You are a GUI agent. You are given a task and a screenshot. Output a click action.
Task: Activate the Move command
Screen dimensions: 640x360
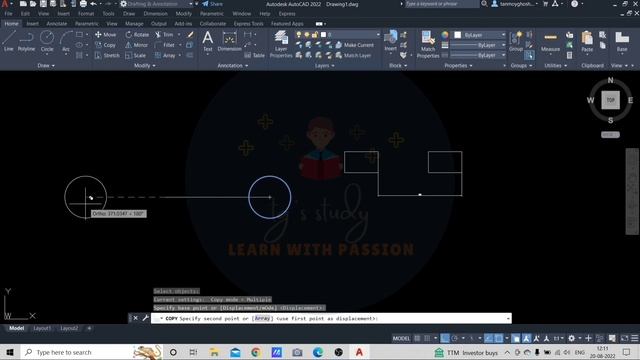click(106, 35)
